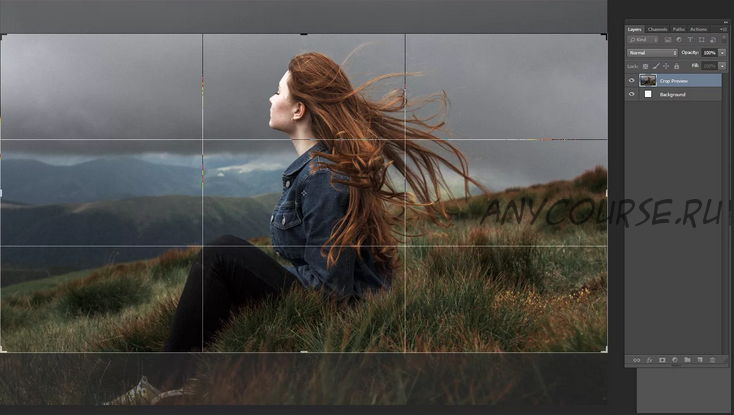Open the Opacity slider dropdown arrow
The width and height of the screenshot is (734, 415).
(722, 52)
